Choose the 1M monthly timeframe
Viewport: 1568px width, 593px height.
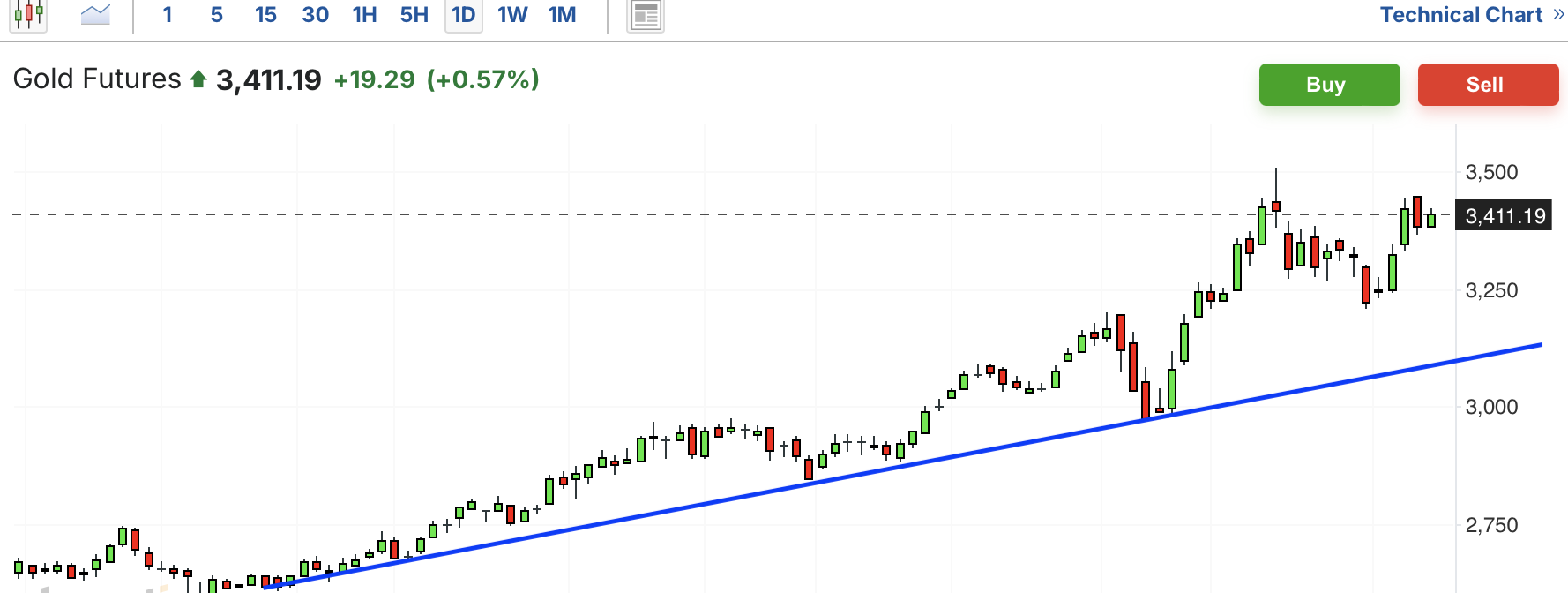pos(562,15)
